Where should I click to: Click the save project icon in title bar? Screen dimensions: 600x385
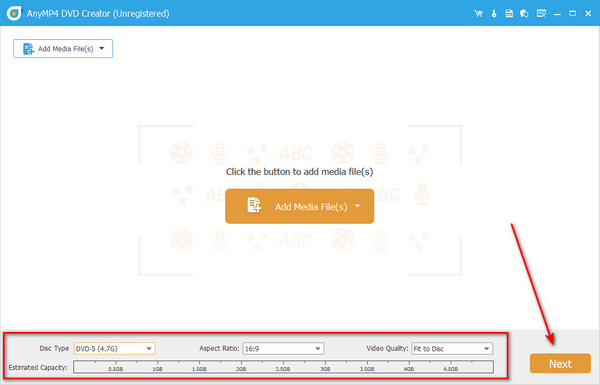[509, 14]
